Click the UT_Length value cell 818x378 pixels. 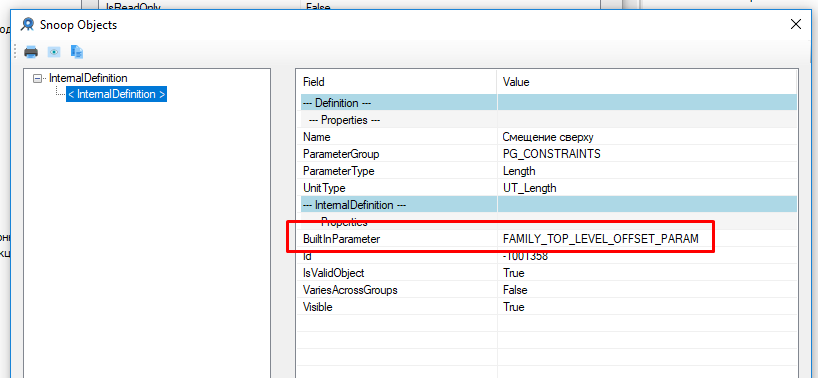(x=647, y=188)
